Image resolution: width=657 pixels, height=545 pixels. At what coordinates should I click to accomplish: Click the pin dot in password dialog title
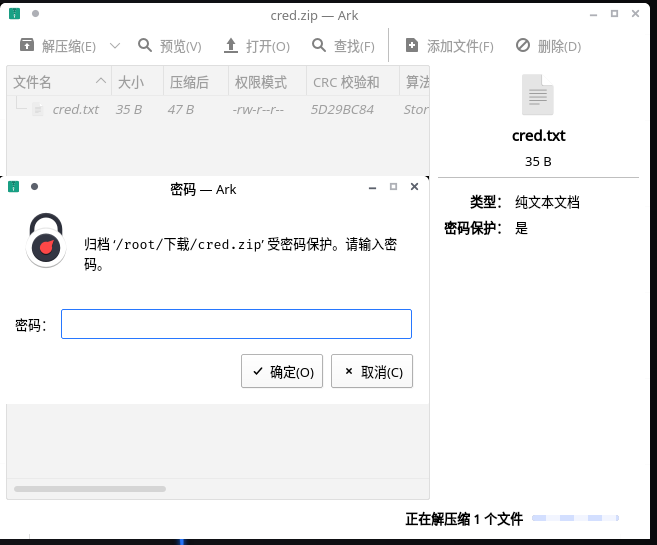[34, 186]
